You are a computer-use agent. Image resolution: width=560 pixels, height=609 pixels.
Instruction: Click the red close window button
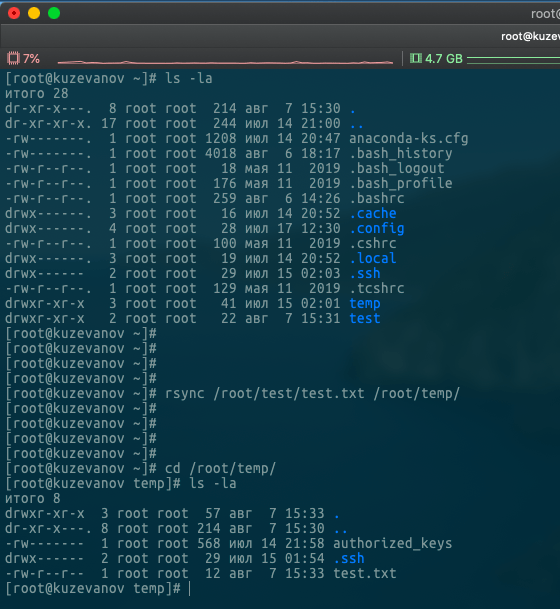pos(14,13)
